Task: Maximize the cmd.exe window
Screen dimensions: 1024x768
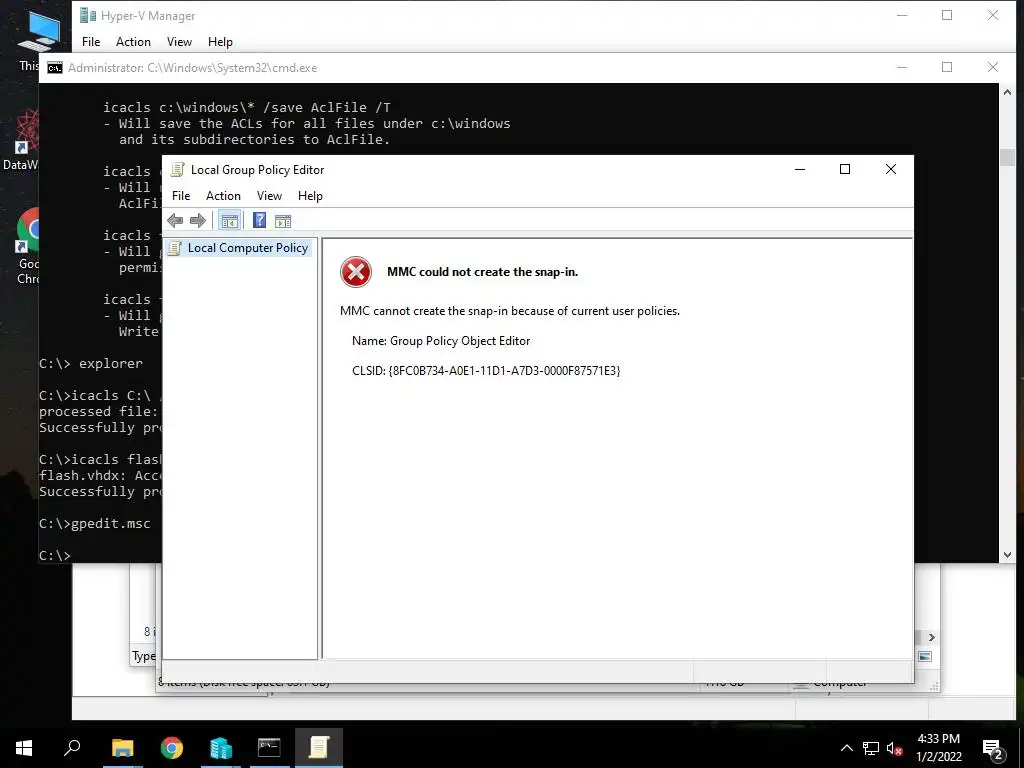Action: click(x=947, y=67)
